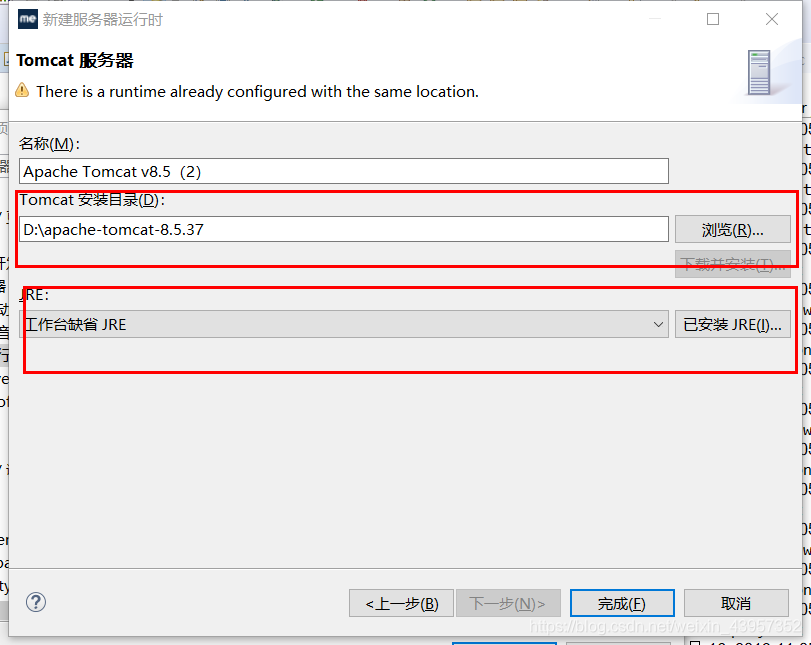
Task: Click the Tomcat 安装目录 path field
Action: pos(344,229)
